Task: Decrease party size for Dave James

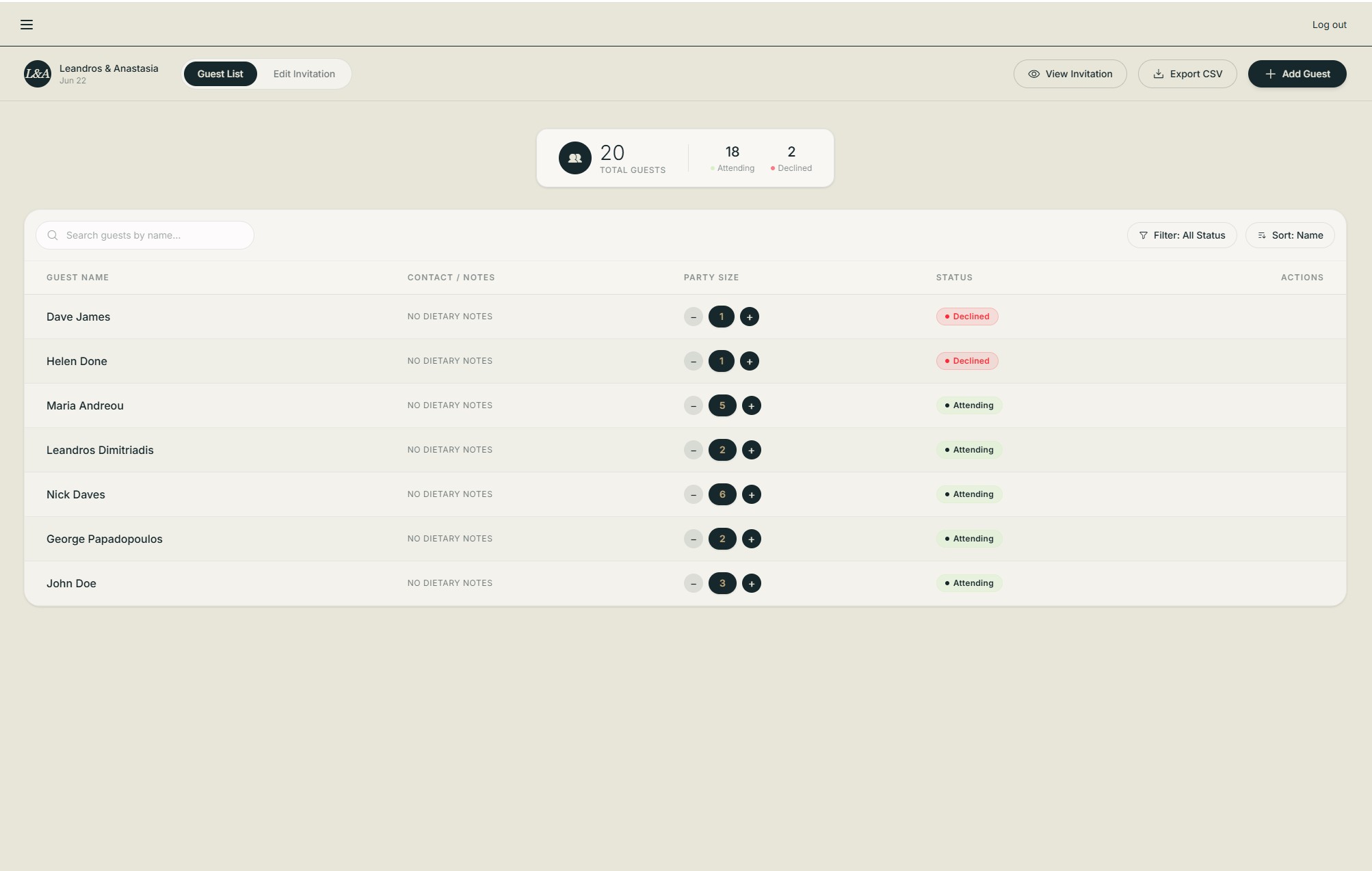Action: [x=694, y=317]
